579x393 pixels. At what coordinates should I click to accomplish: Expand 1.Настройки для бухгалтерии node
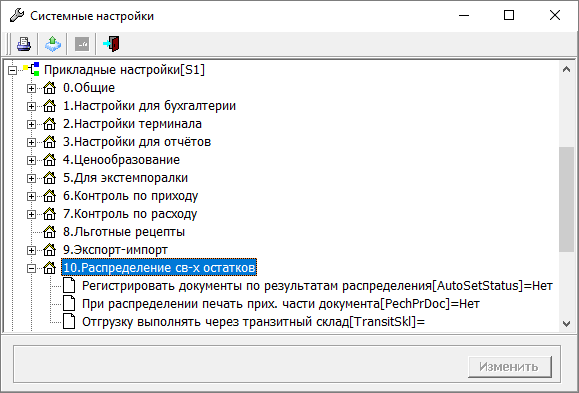31,106
